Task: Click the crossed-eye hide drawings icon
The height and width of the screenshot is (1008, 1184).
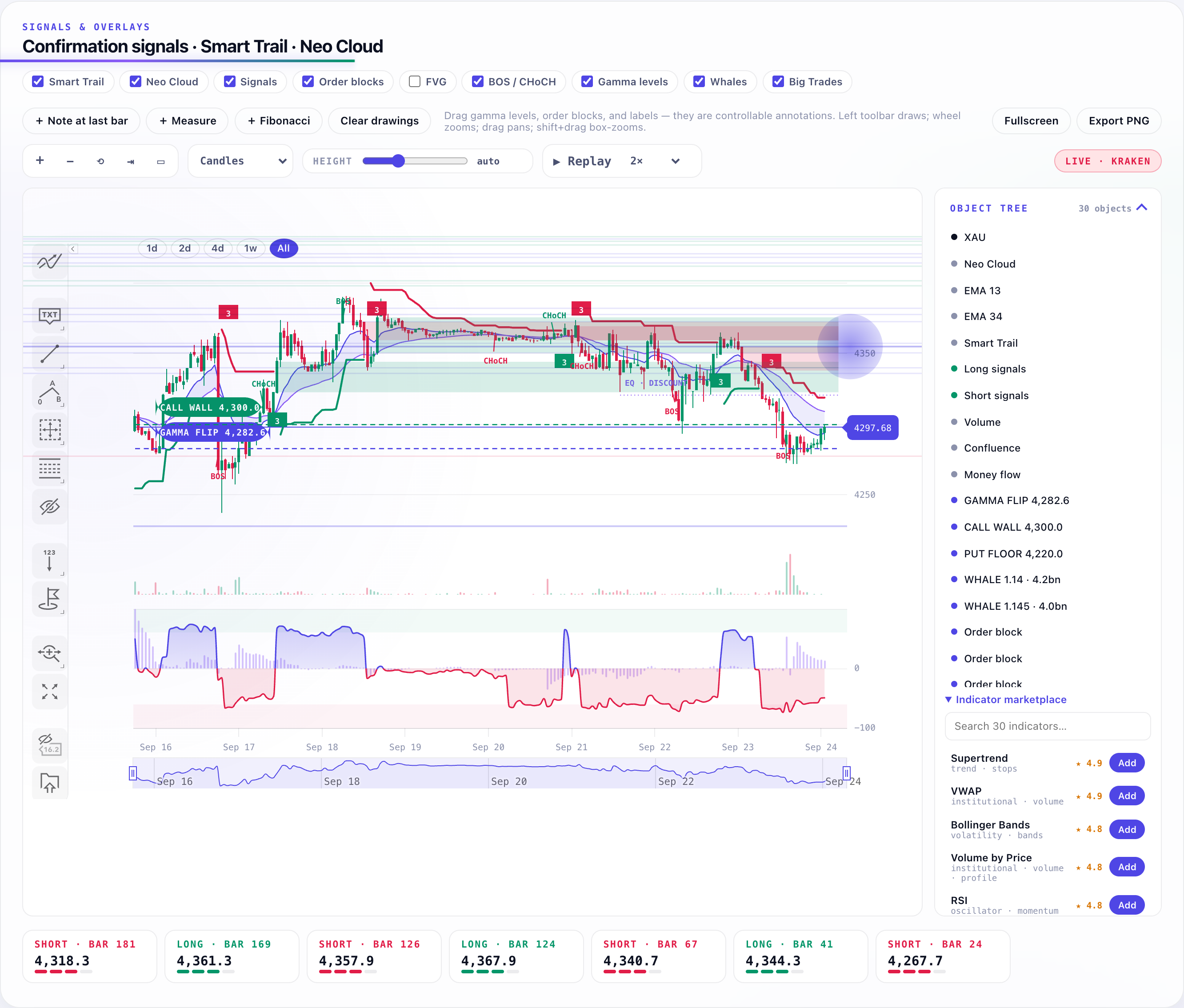Action: pyautogui.click(x=50, y=506)
